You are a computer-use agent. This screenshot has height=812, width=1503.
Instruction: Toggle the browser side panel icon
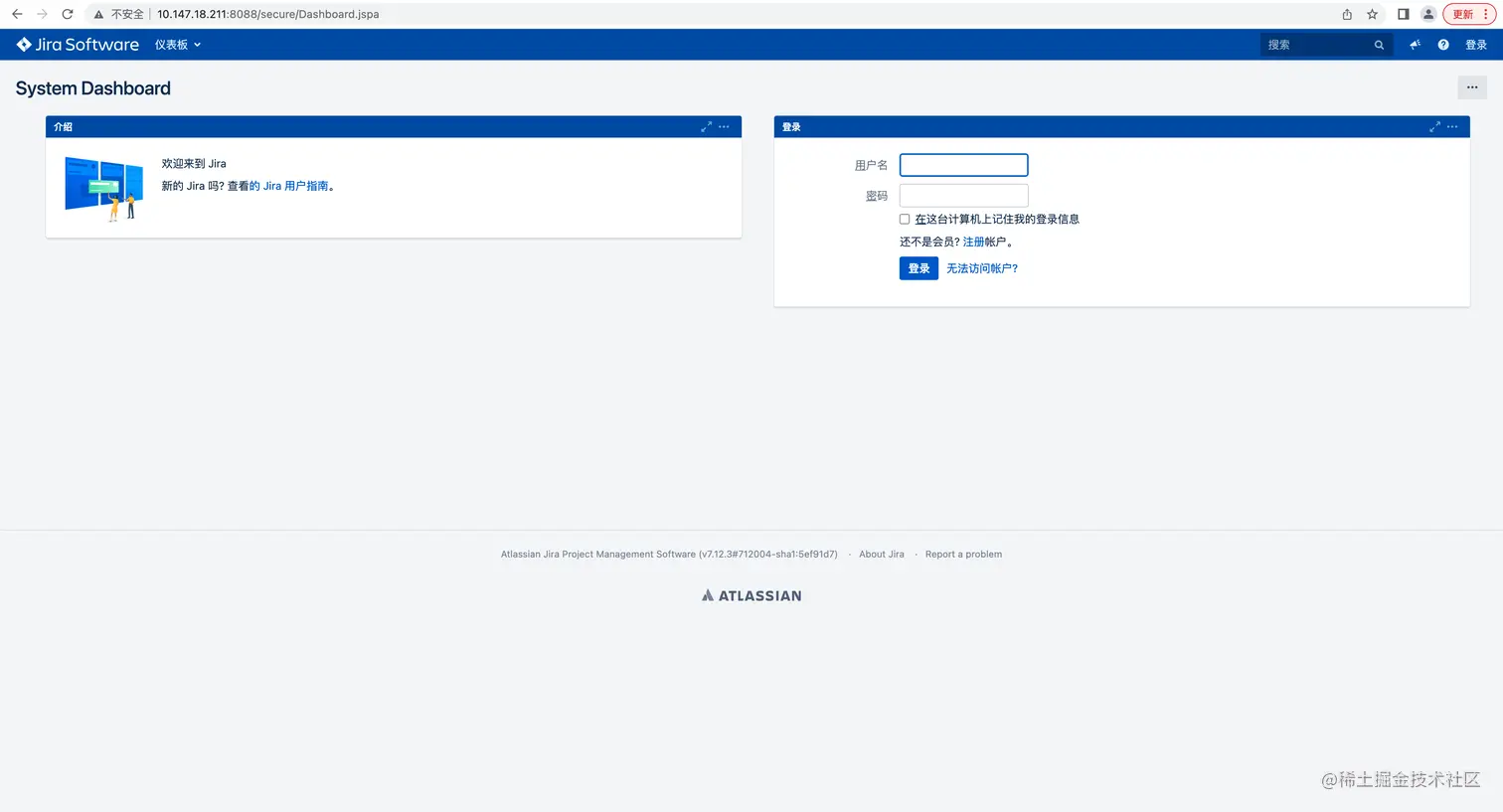(1403, 14)
